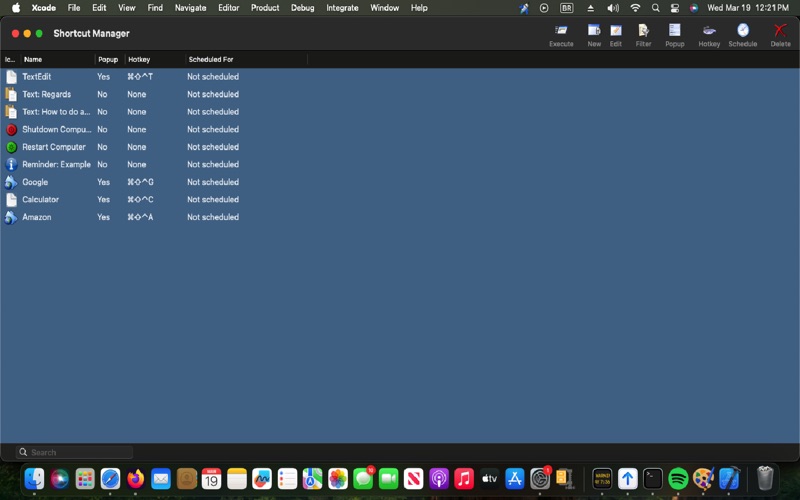Click the Wi-Fi status icon
This screenshot has height=500, width=800.
coord(635,8)
